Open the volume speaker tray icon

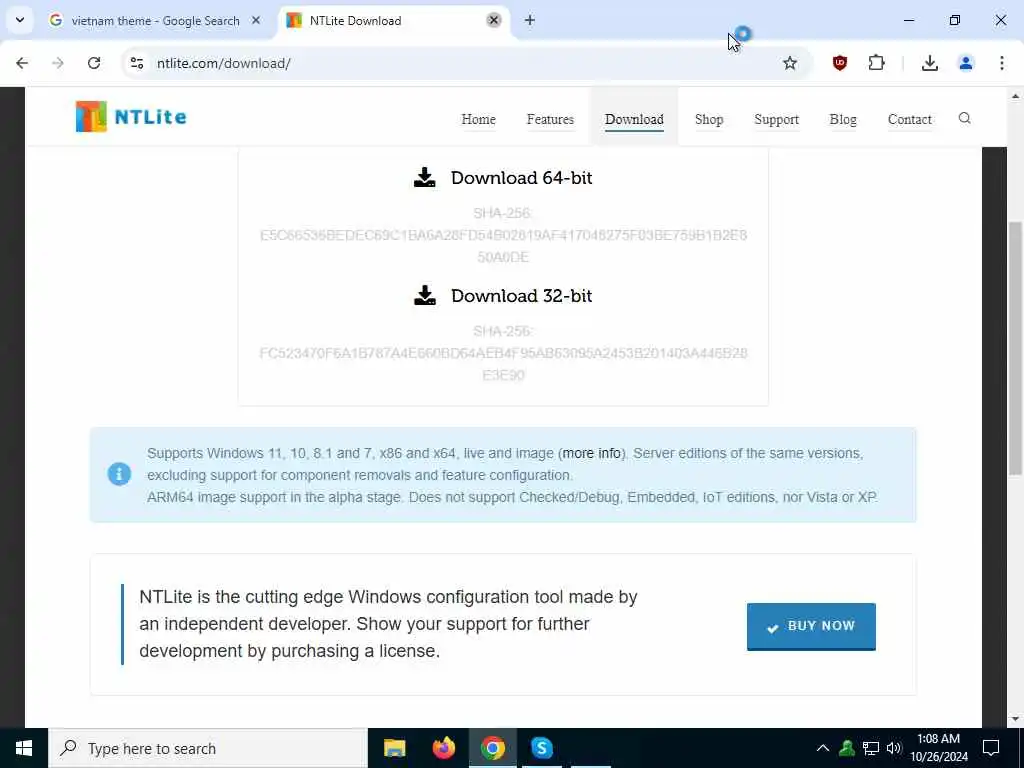pos(894,748)
